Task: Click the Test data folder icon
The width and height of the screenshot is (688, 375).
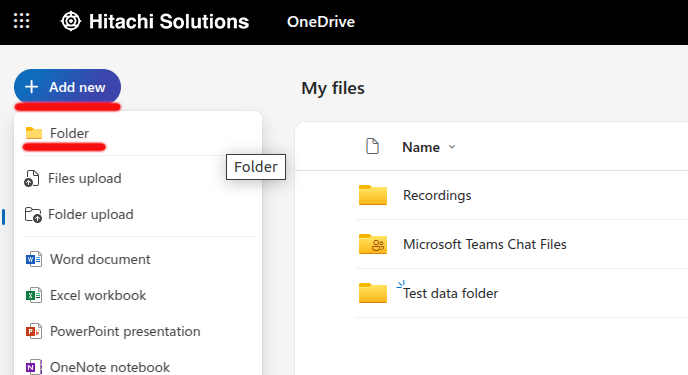Action: 373,293
